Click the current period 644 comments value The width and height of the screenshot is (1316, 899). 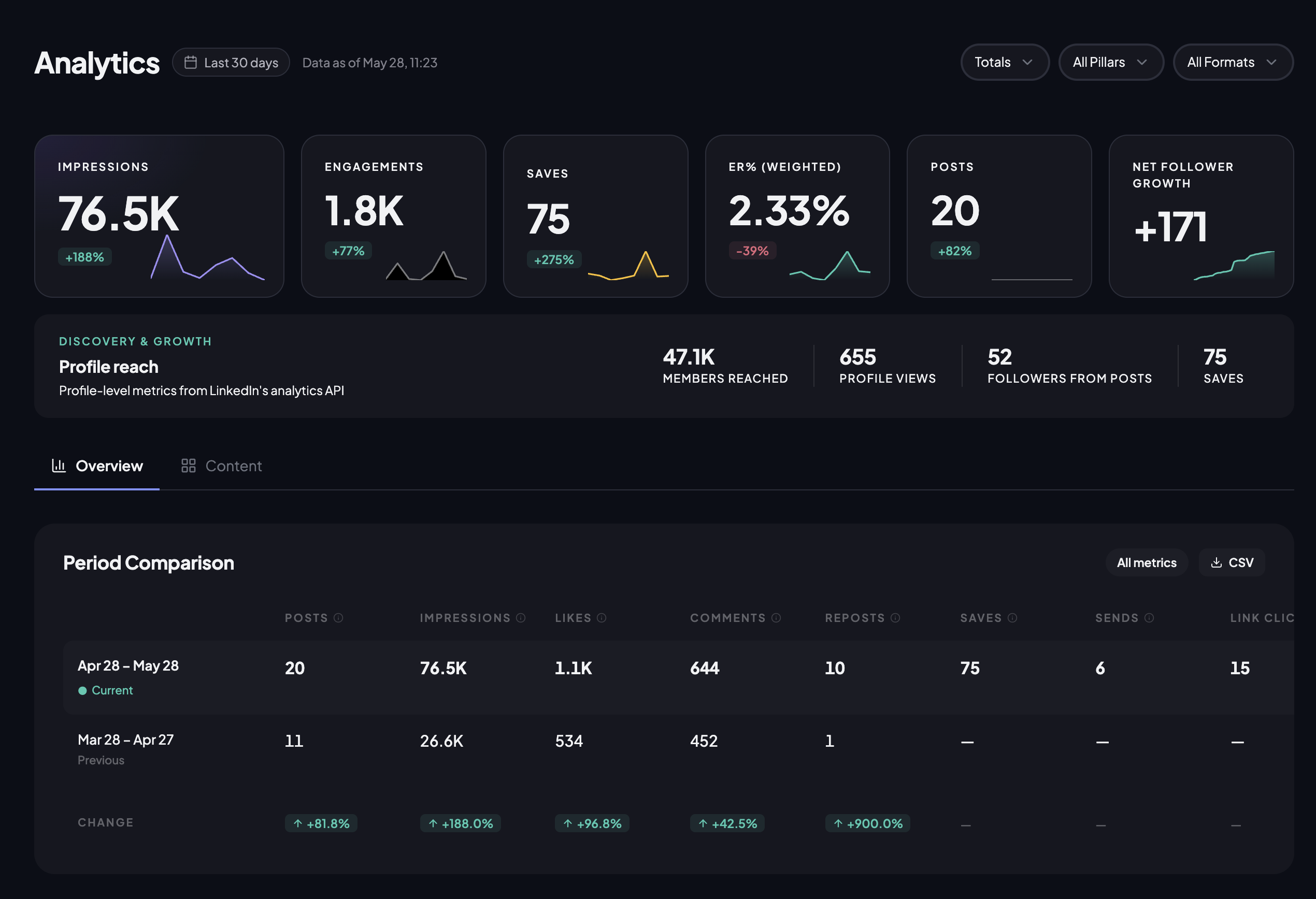[x=705, y=668]
